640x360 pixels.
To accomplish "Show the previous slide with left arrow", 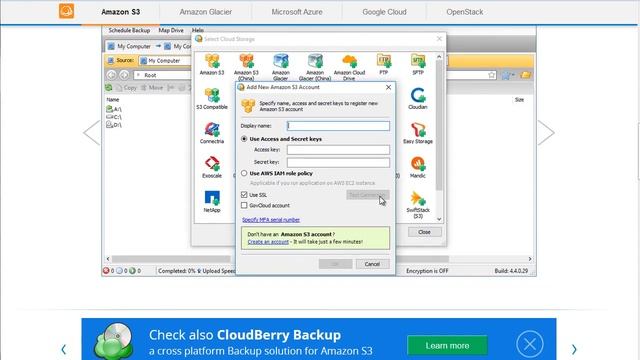I will coord(91,133).
